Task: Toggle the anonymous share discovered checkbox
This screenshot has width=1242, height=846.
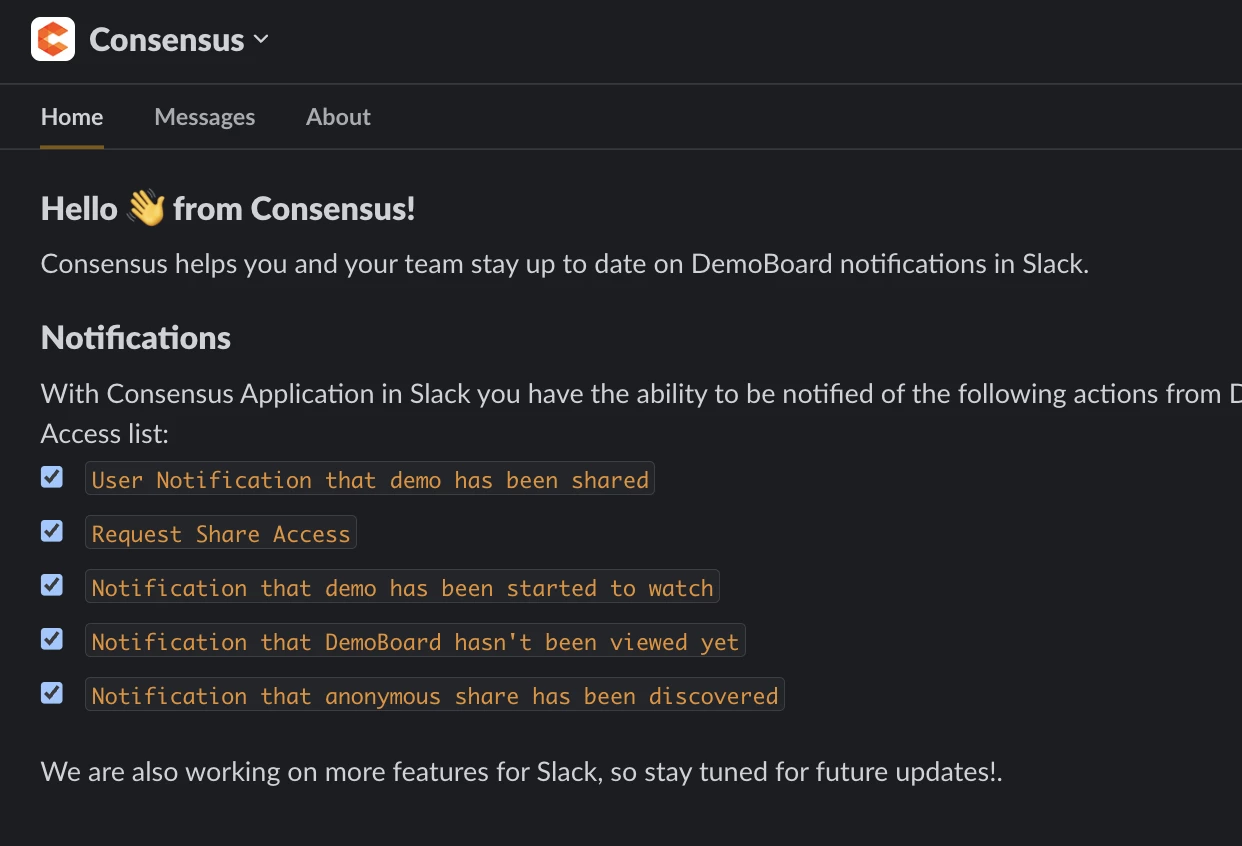Action: tap(52, 693)
